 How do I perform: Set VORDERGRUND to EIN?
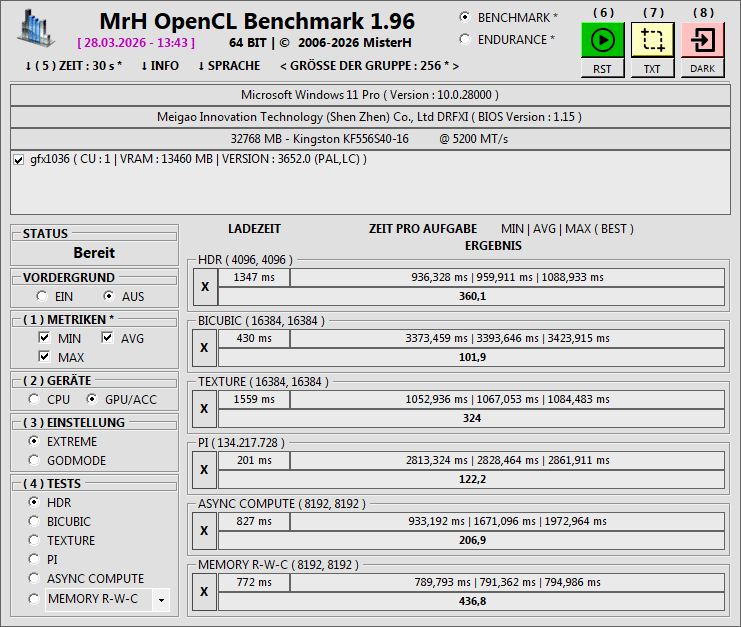(42, 296)
